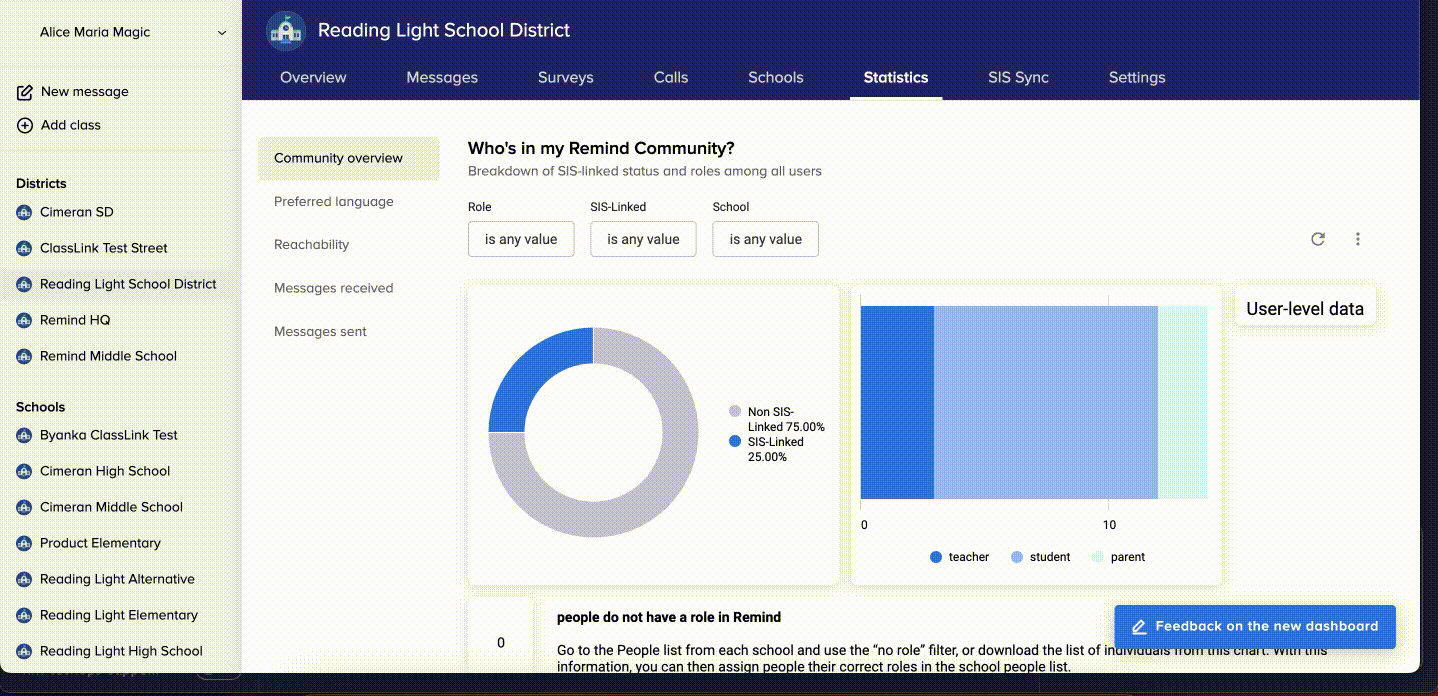Open the Reachability statistics section
Viewport: 1438px width, 696px height.
coord(311,245)
